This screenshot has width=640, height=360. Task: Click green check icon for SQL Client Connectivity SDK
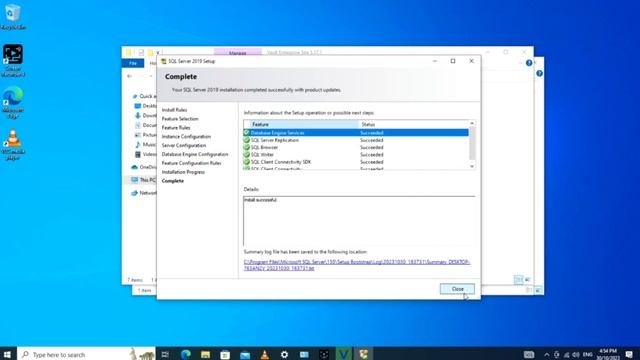[247, 162]
